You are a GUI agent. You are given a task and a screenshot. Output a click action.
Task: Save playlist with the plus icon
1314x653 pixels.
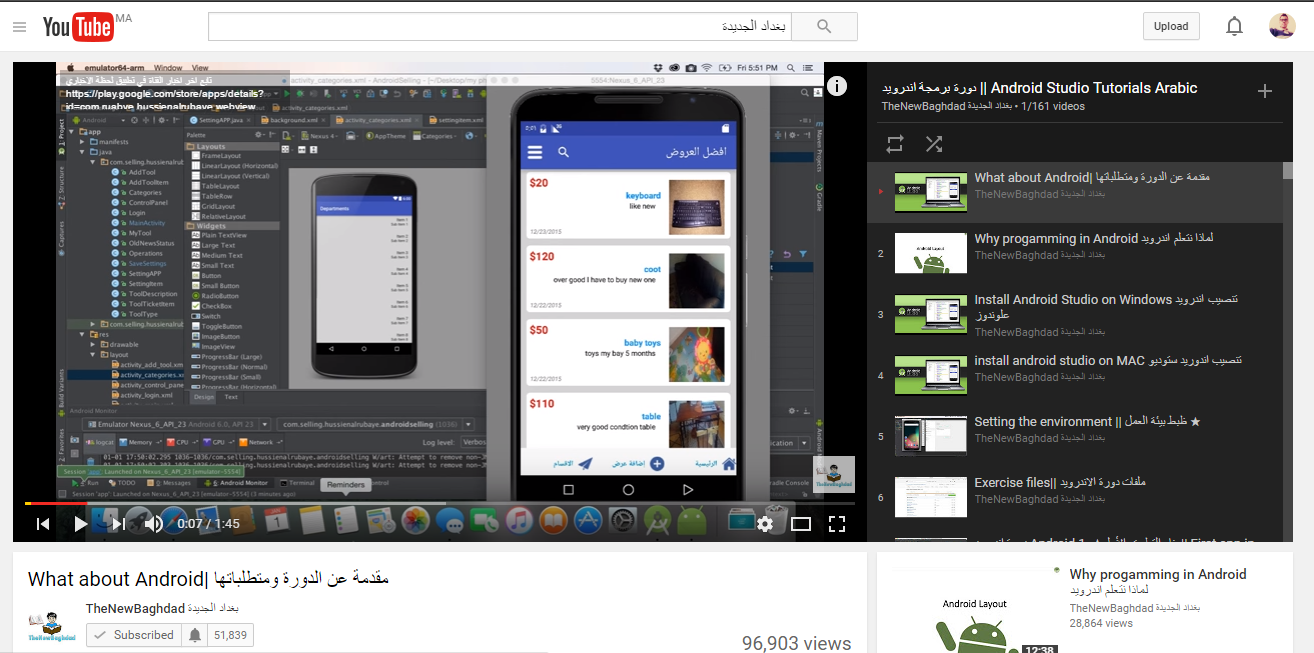click(1265, 91)
